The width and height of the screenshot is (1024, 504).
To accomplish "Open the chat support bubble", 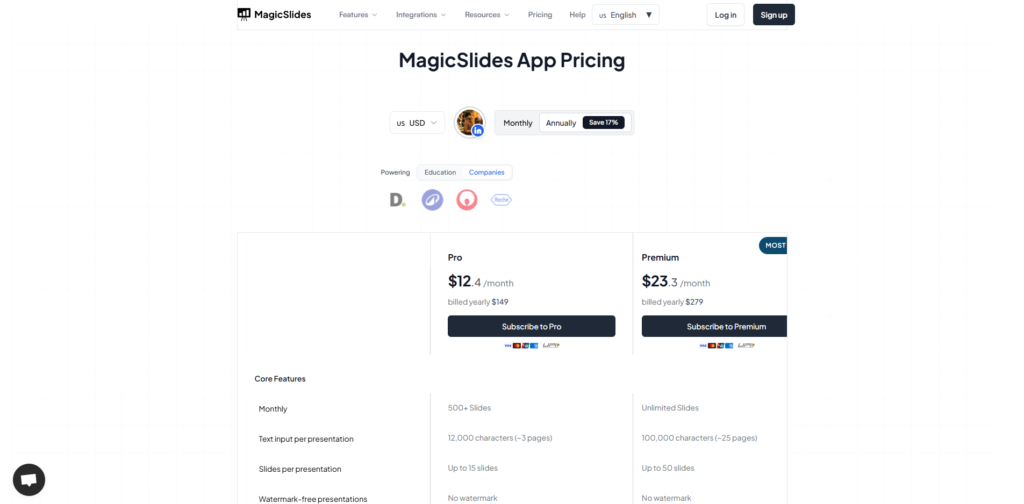I will (x=29, y=480).
